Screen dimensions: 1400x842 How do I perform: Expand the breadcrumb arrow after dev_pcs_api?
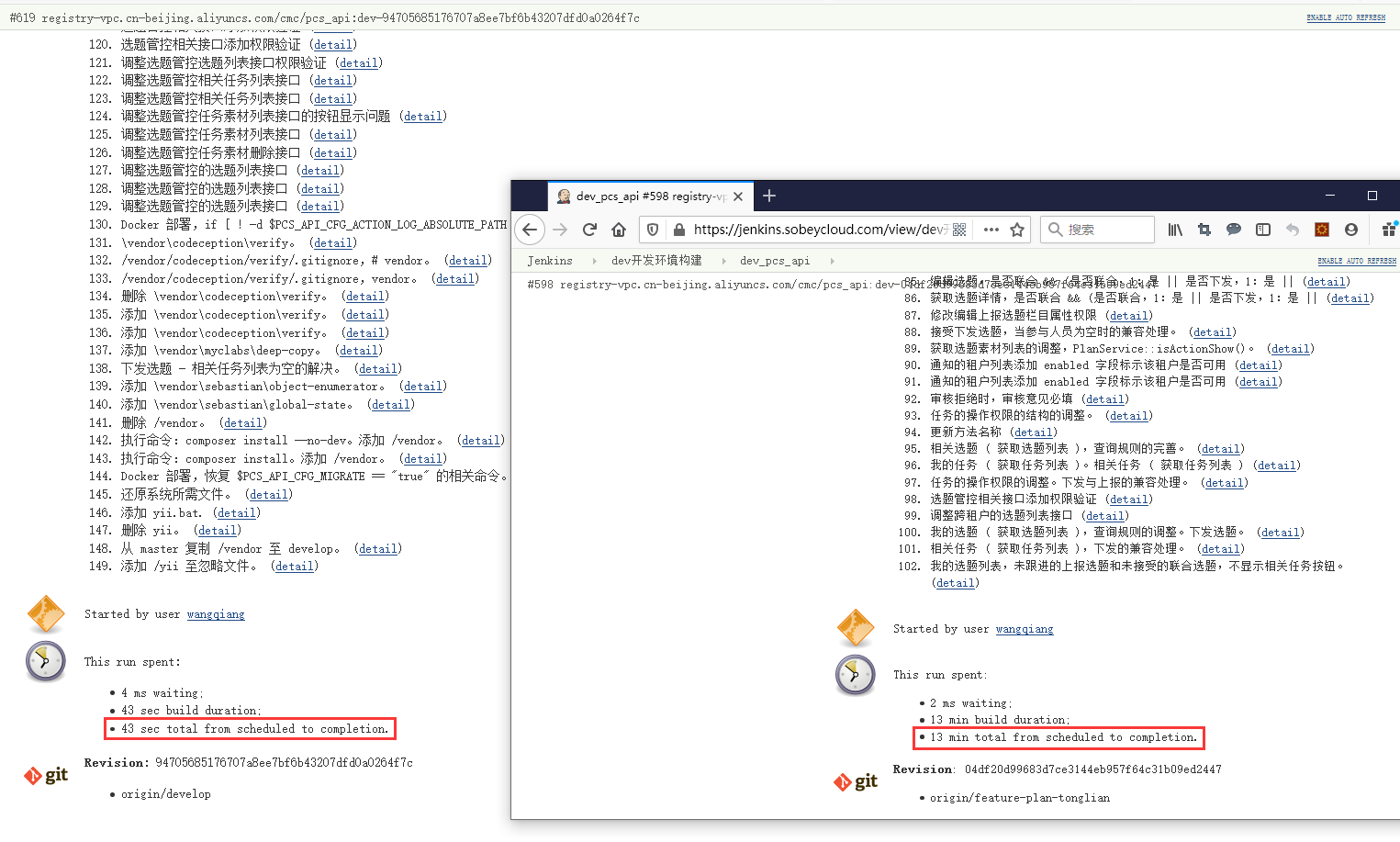(832, 261)
